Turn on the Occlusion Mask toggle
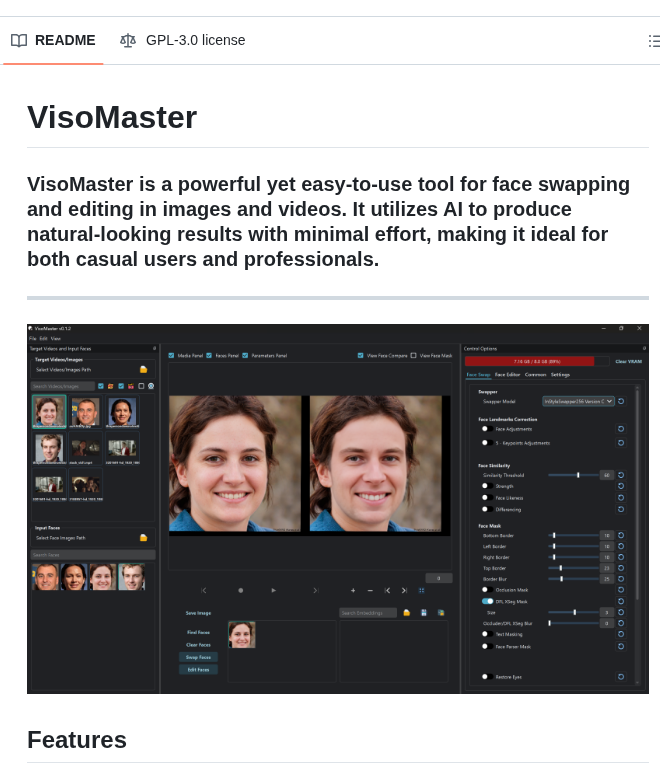Screen dimensions: 660x780 pos(487,589)
